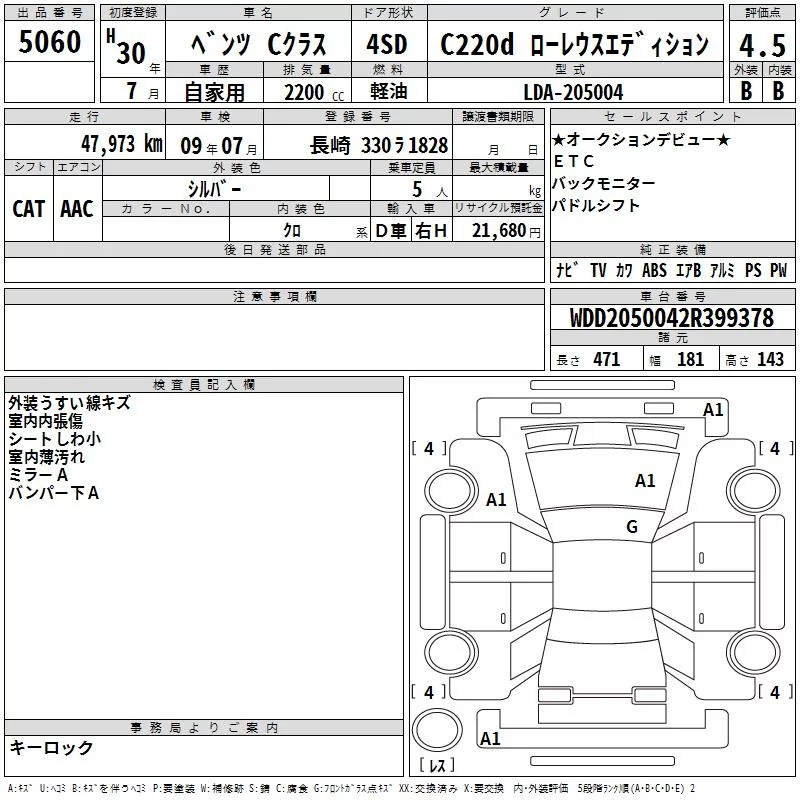Select the キーロック office notice
The height and width of the screenshot is (800, 800).
51,748
